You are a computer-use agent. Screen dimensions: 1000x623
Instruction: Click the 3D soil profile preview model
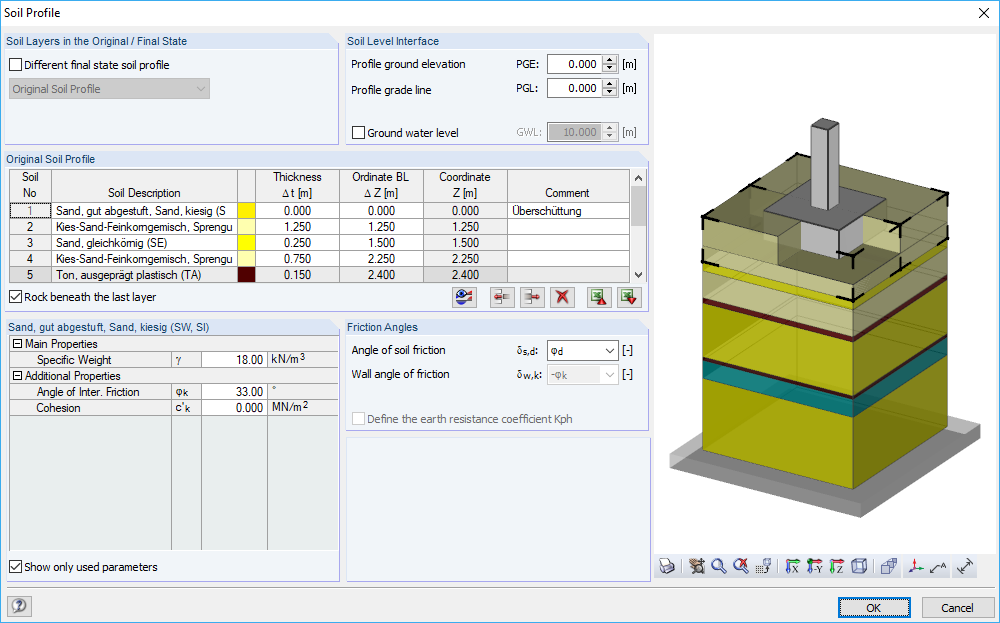[825, 319]
